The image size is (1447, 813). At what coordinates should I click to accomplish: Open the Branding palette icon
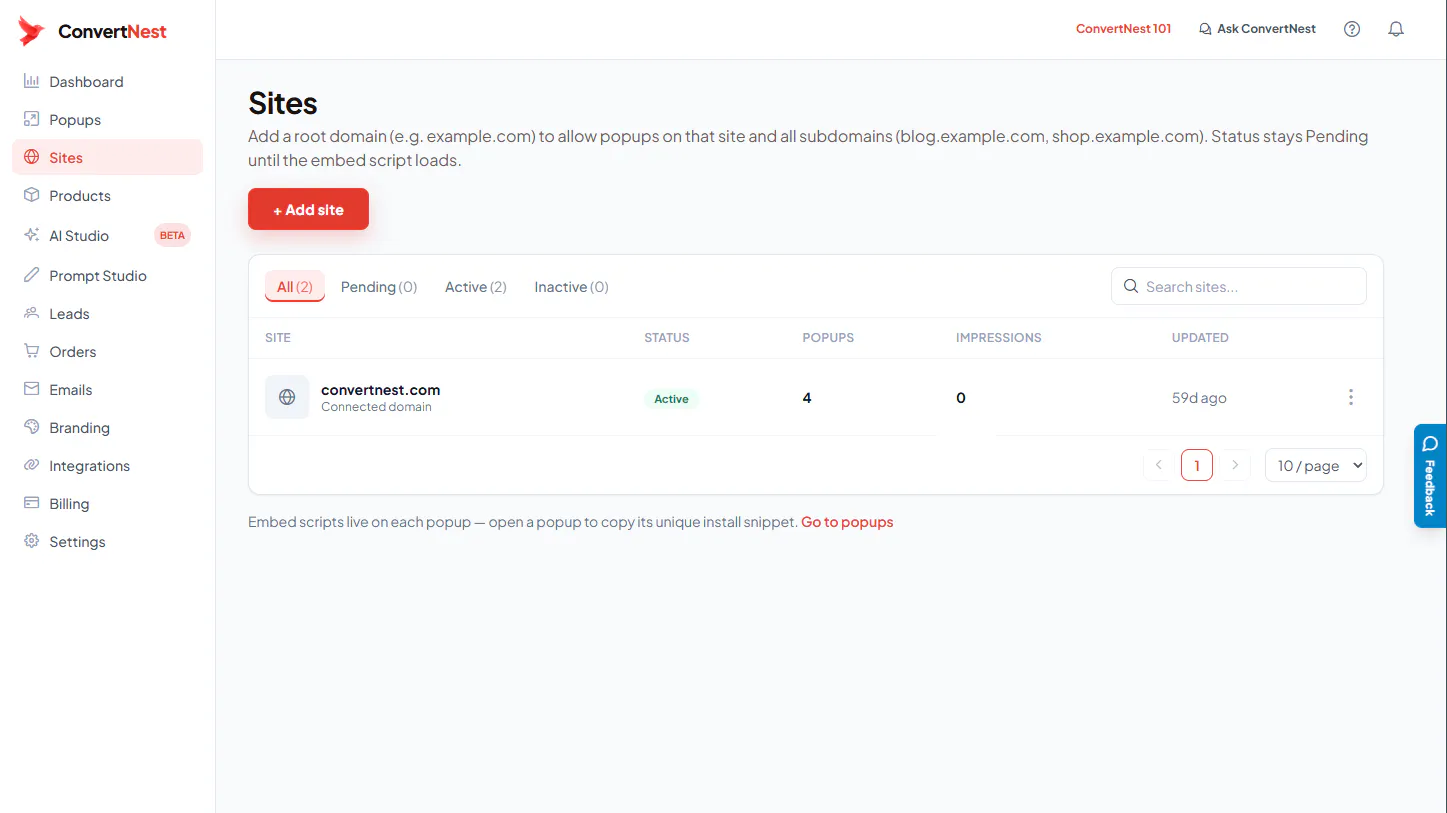32,427
